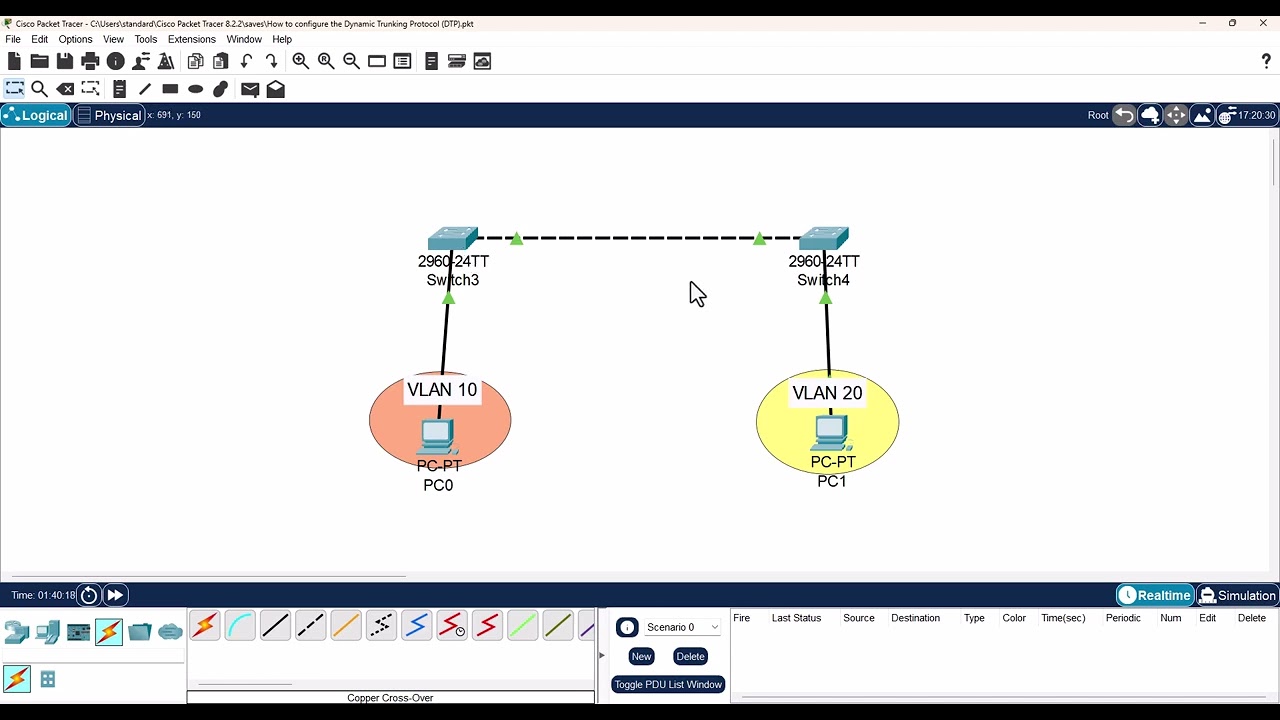
Task: Zoom in on the workspace
Action: click(300, 61)
